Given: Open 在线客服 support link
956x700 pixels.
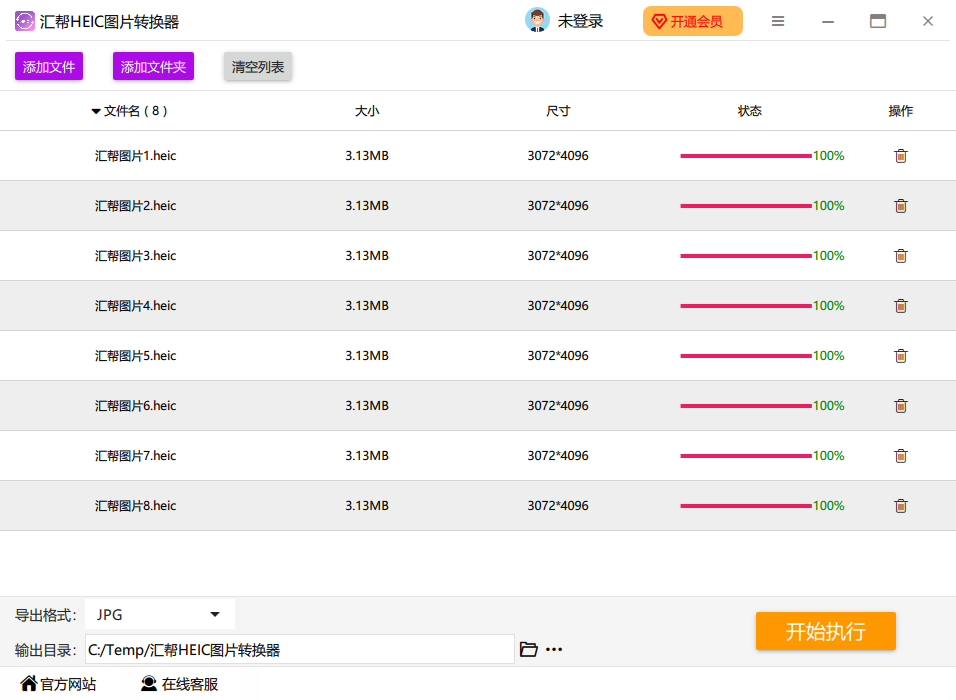Looking at the screenshot, I should coord(179,684).
